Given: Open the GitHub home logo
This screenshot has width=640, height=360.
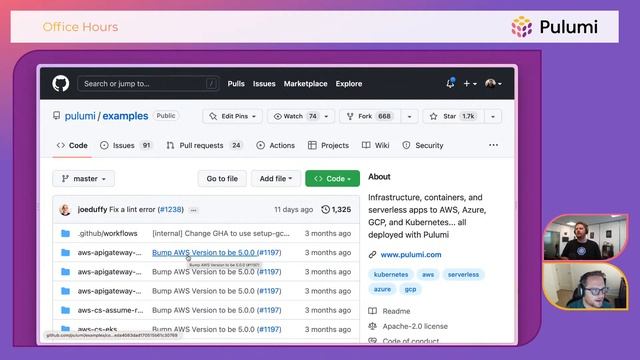Looking at the screenshot, I should (x=60, y=84).
